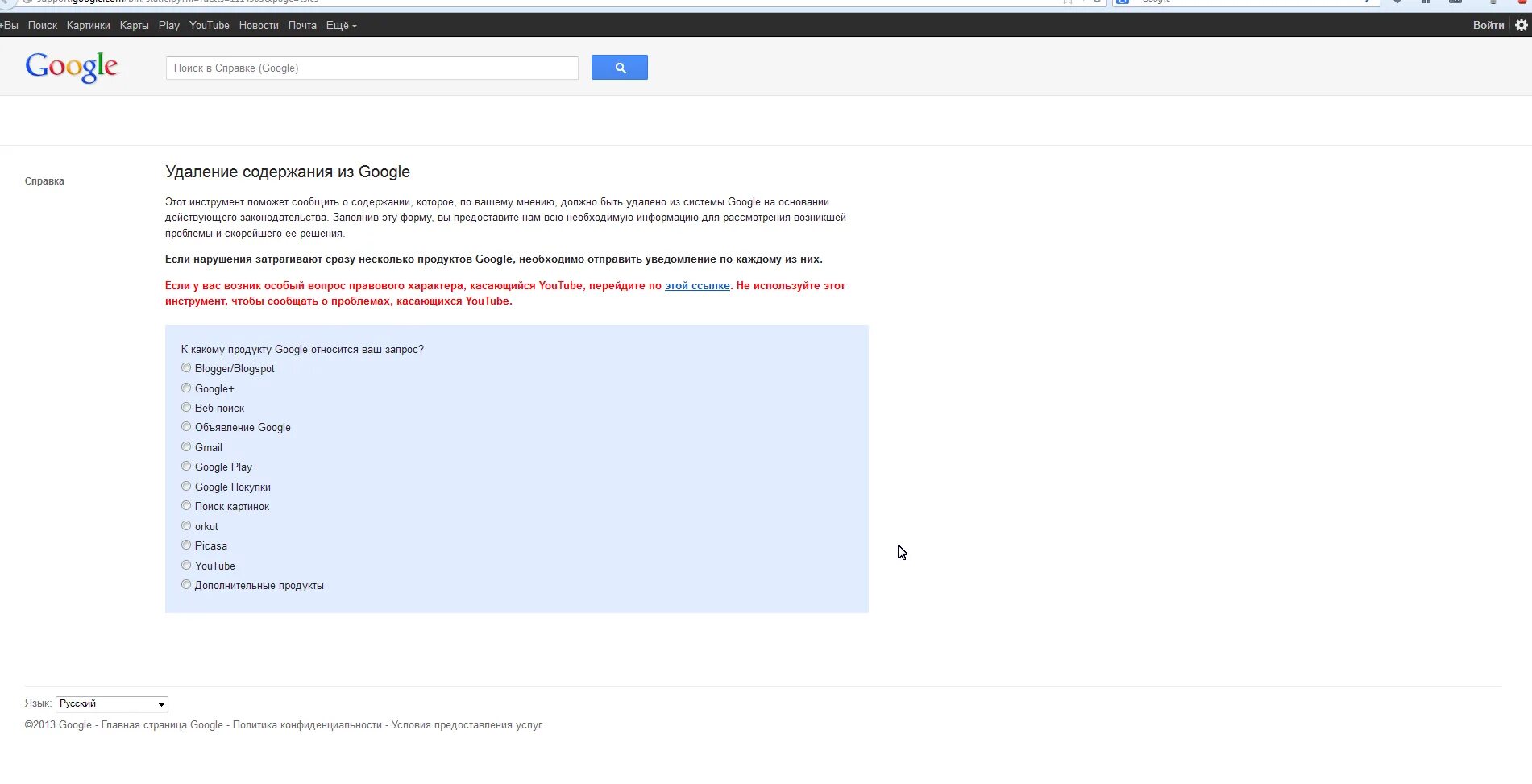Open the Справка sidebar link
The width and height of the screenshot is (1532, 784).
[x=44, y=181]
